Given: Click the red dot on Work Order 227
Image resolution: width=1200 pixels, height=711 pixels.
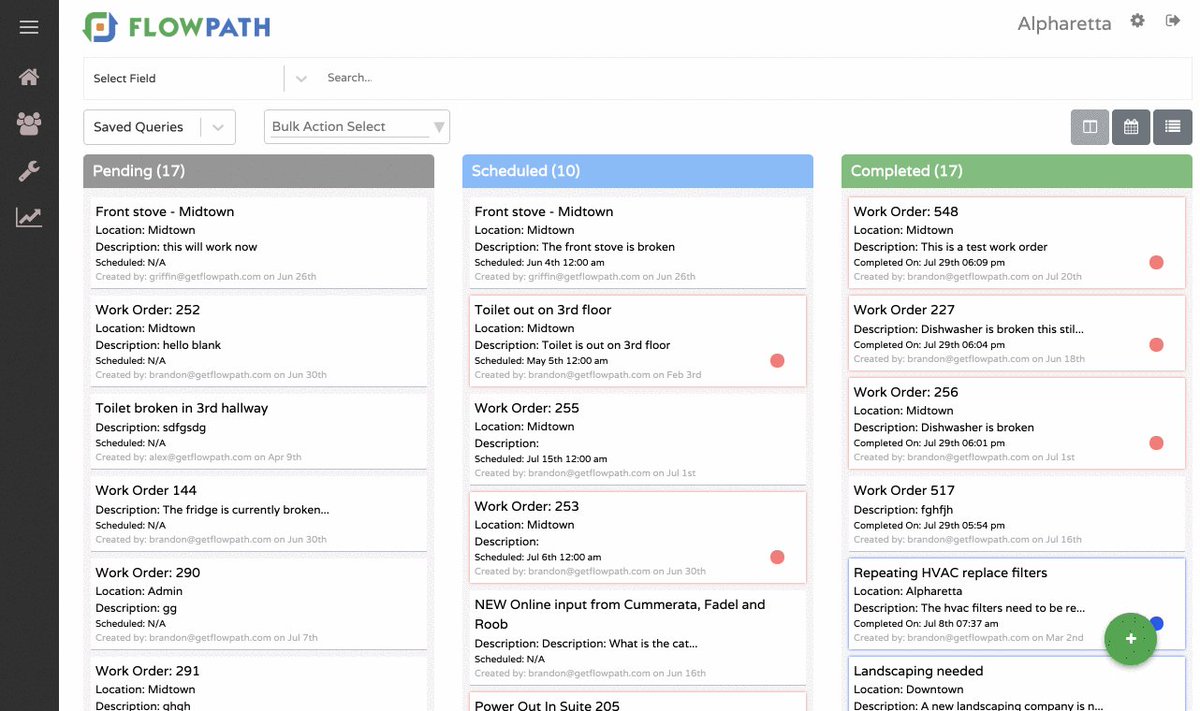Looking at the screenshot, I should [1156, 345].
